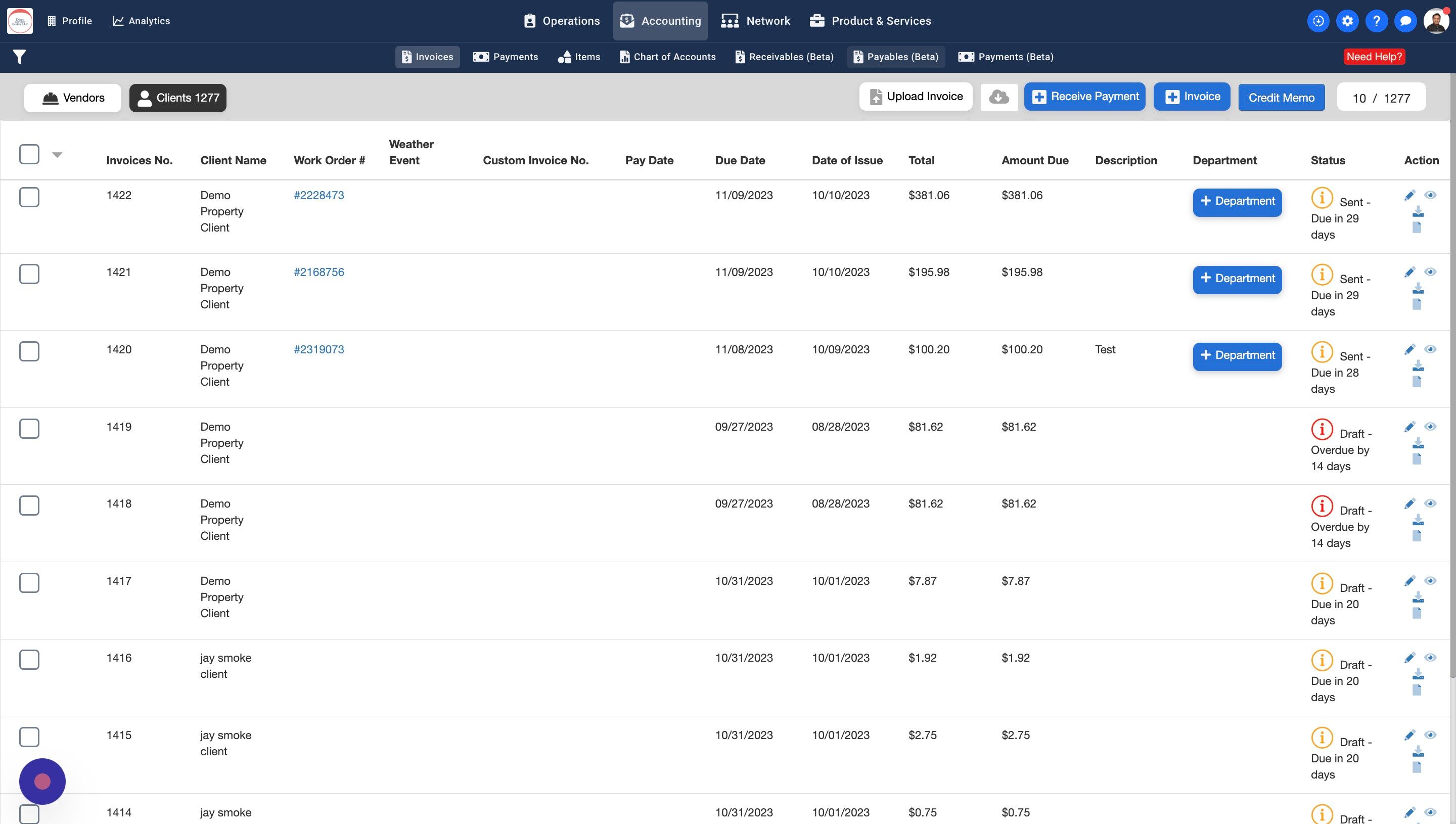Expand the dropdown arrow beside select-all
The height and width of the screenshot is (824, 1456).
[57, 155]
